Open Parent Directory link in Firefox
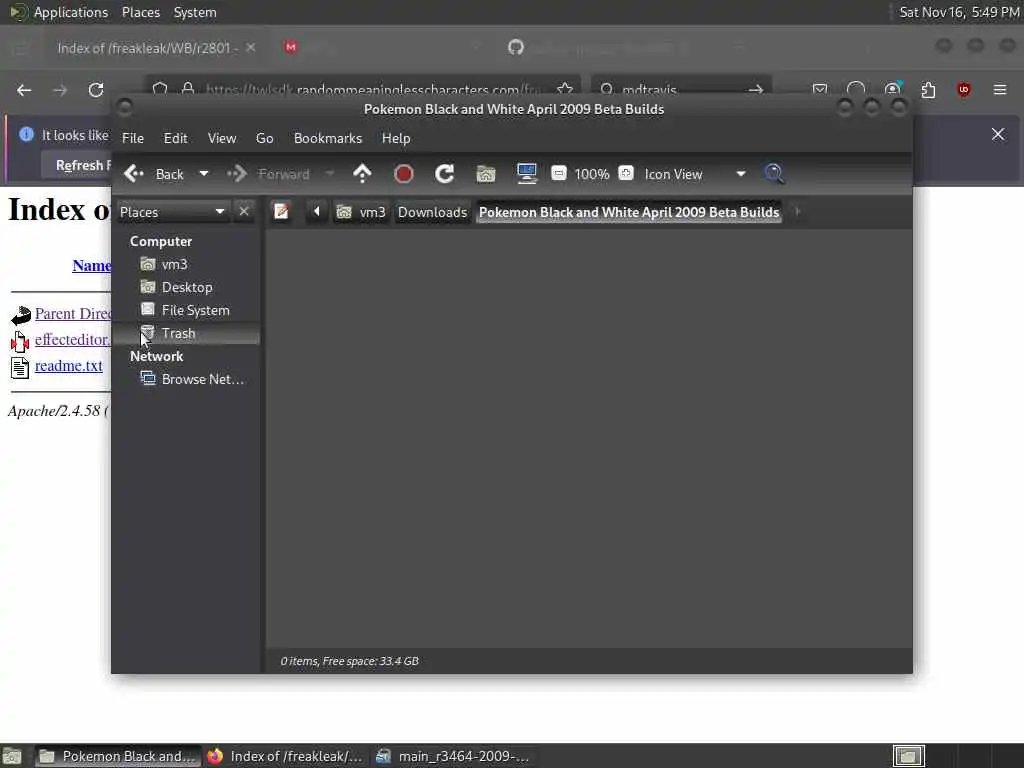The height and width of the screenshot is (768, 1024). (72, 313)
